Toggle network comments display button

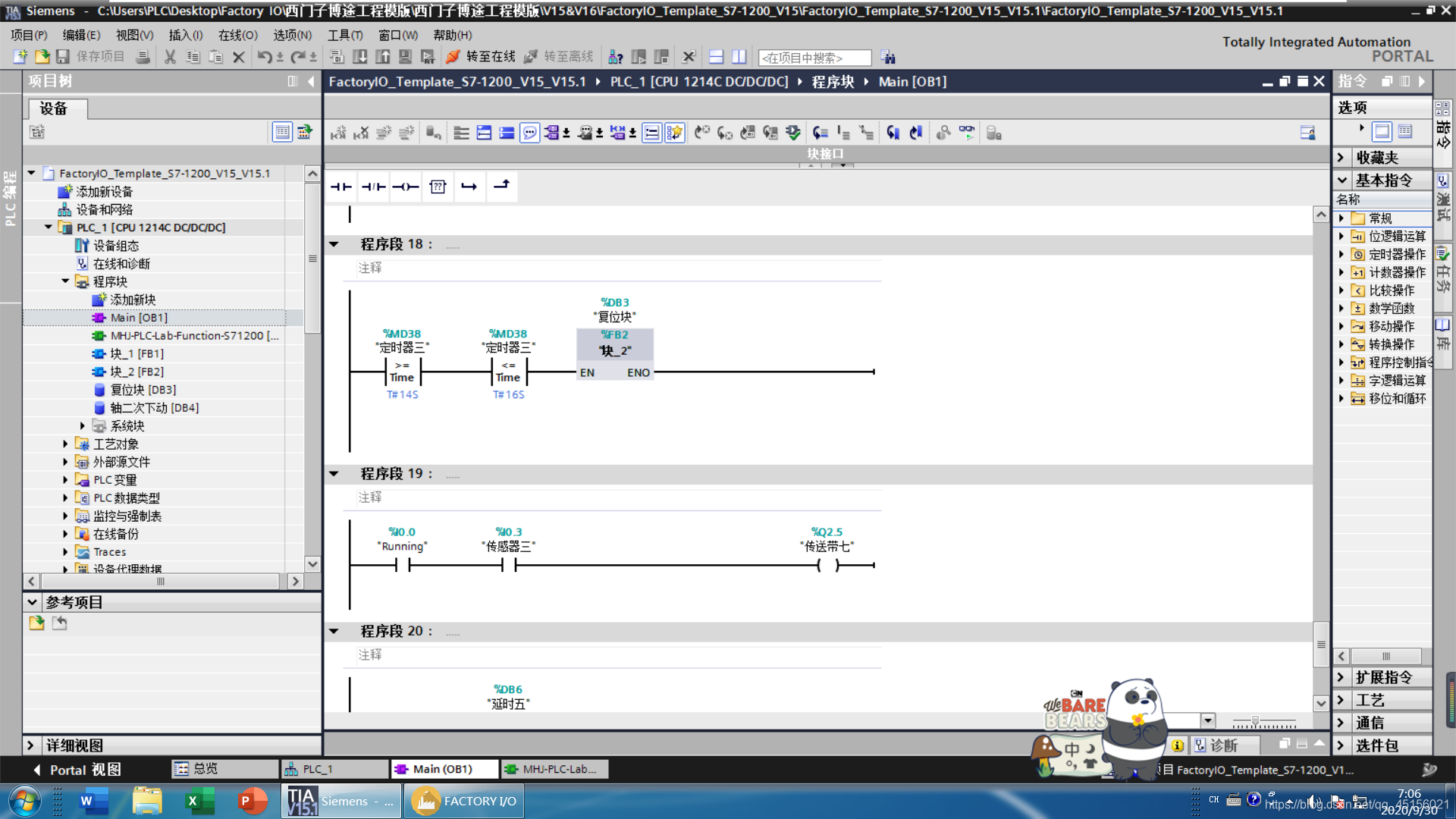tap(651, 133)
